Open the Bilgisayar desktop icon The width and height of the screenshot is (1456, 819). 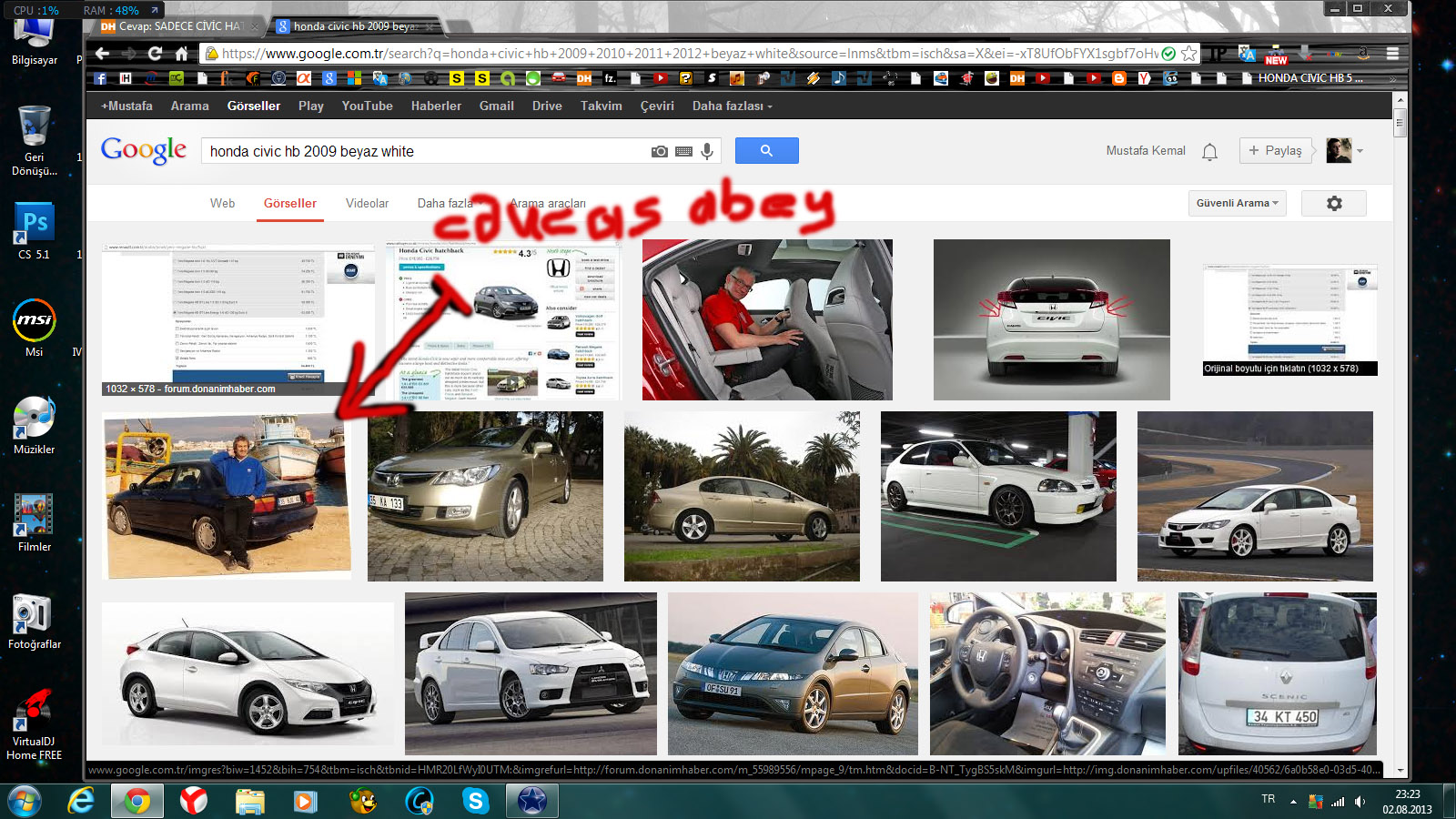coord(34,41)
